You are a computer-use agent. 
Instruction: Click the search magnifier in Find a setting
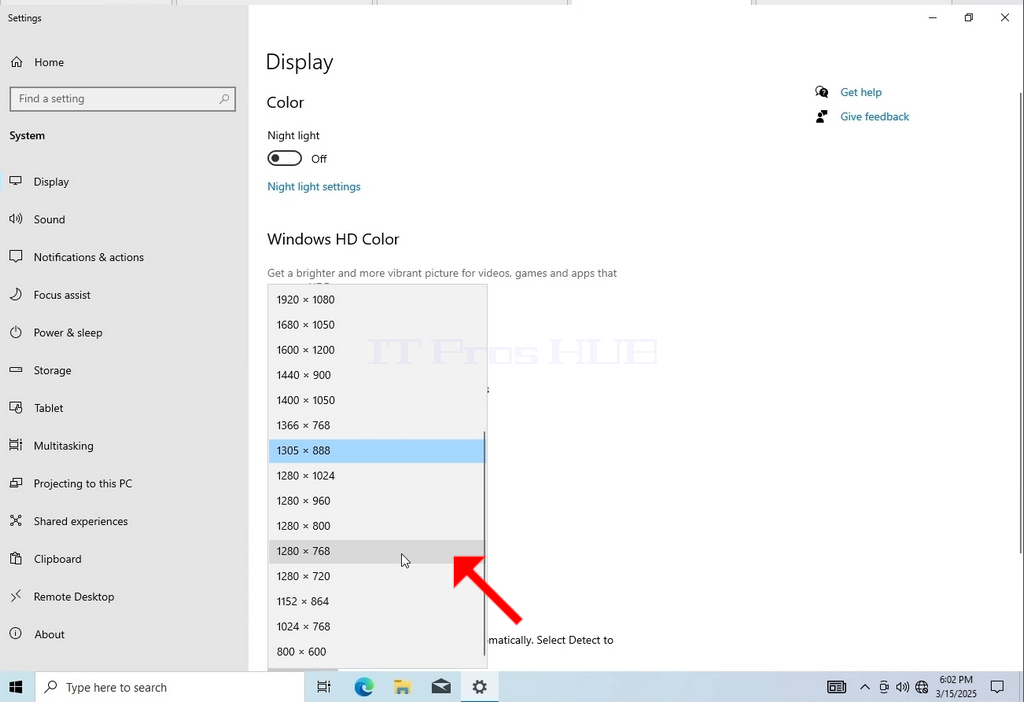pyautogui.click(x=224, y=99)
